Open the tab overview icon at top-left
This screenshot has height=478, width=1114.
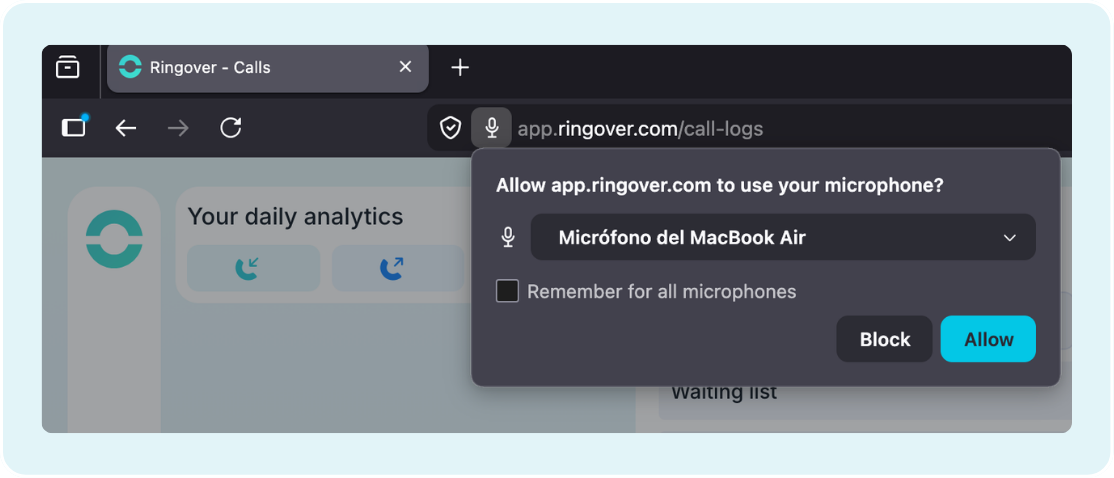[68, 67]
